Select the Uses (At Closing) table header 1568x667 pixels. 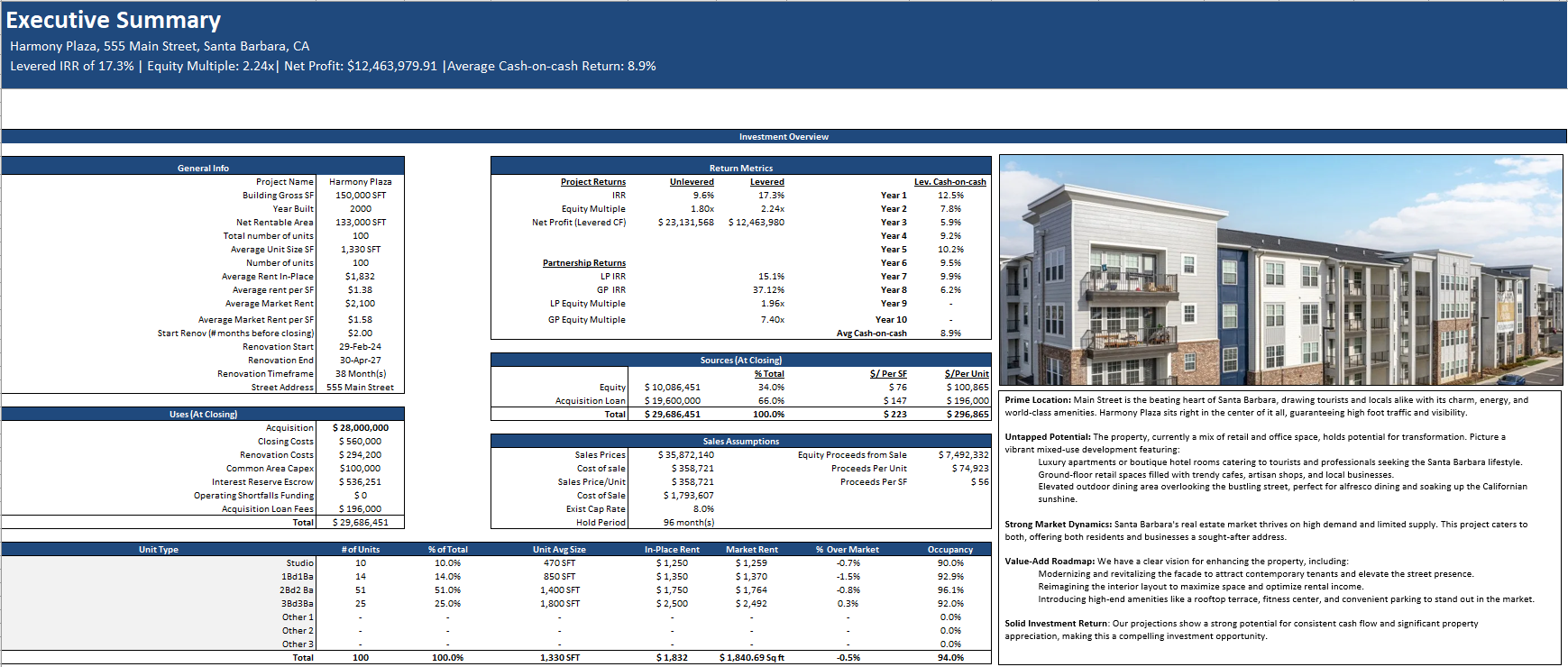point(203,414)
